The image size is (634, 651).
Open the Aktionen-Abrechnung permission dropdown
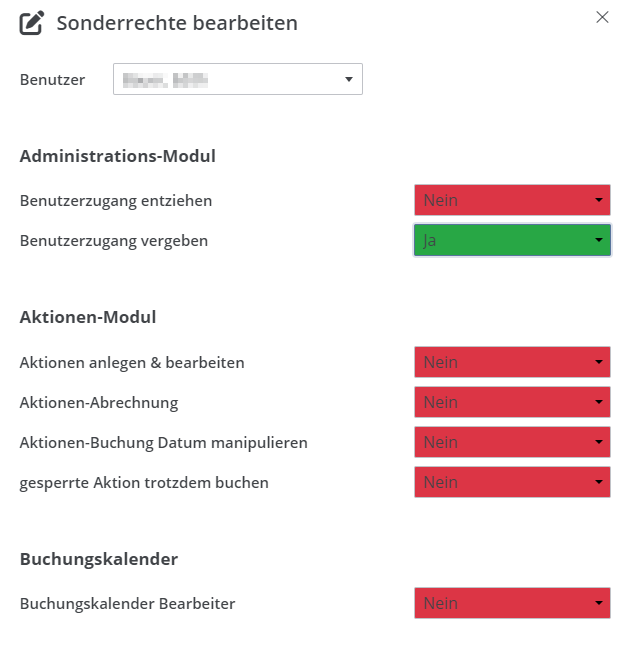[x=512, y=402]
